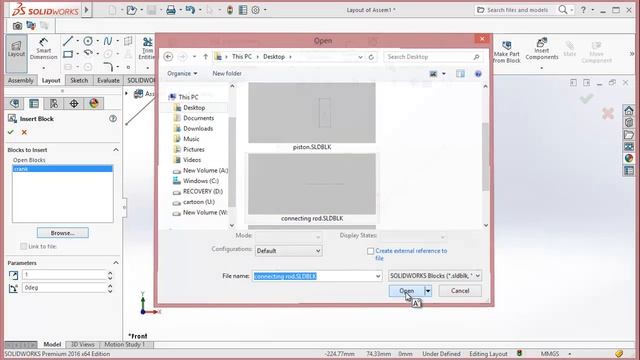Open the DisplayManager tab
This screenshot has height=360, width=640.
pyautogui.click(x=94, y=103)
